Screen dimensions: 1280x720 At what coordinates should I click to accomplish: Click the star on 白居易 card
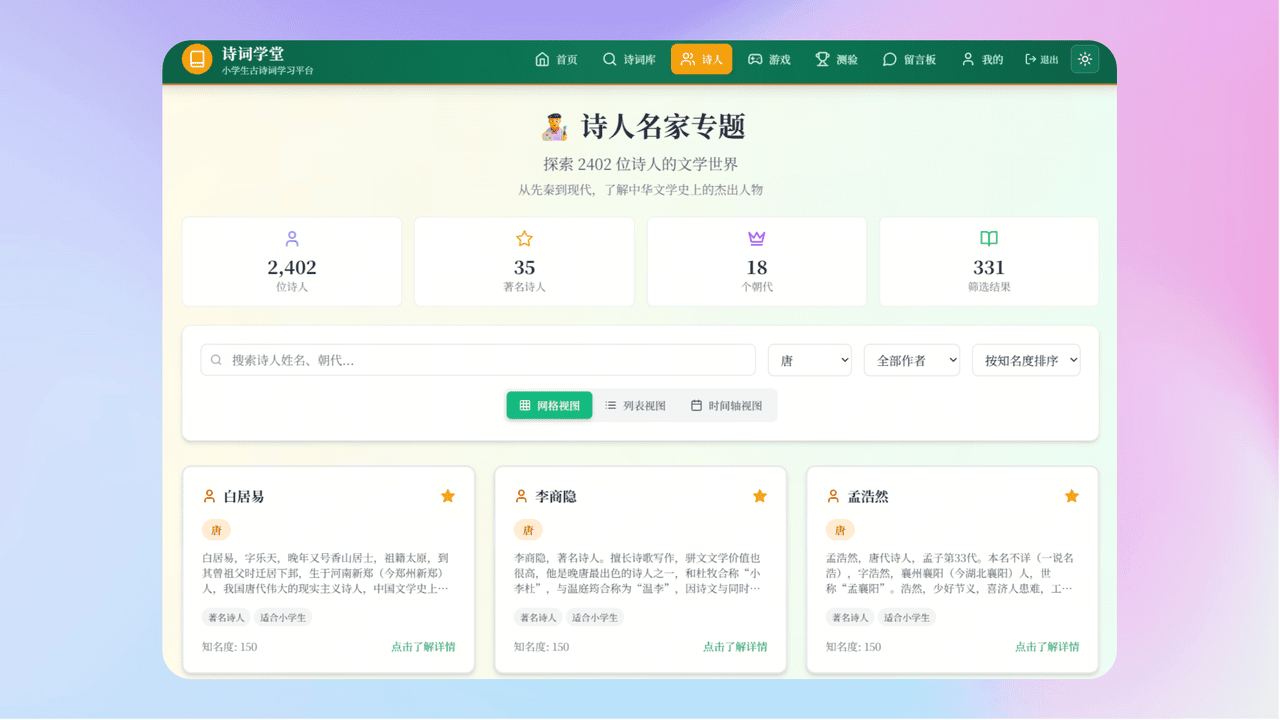(448, 496)
